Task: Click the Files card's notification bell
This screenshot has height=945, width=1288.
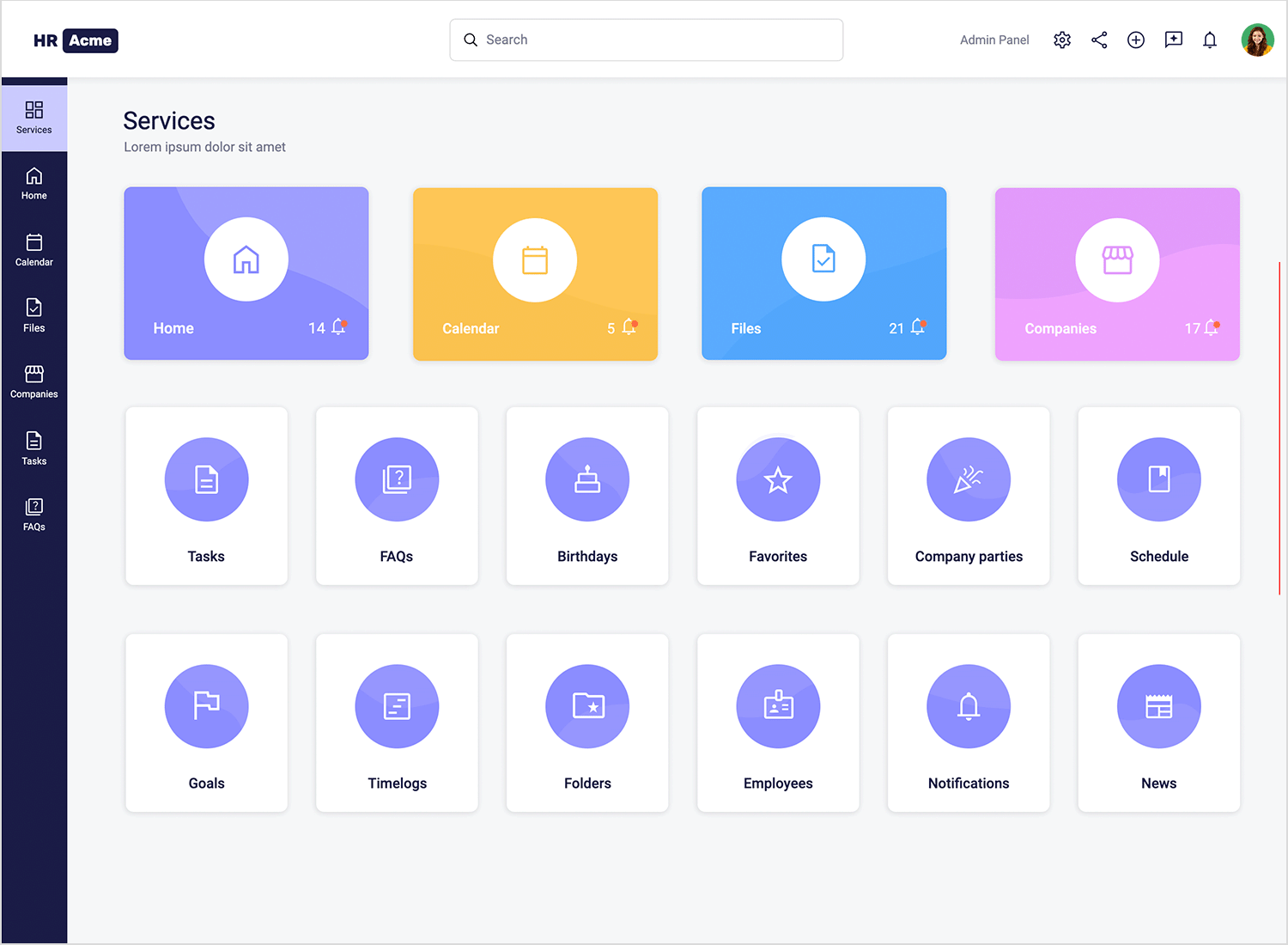Action: click(x=918, y=327)
